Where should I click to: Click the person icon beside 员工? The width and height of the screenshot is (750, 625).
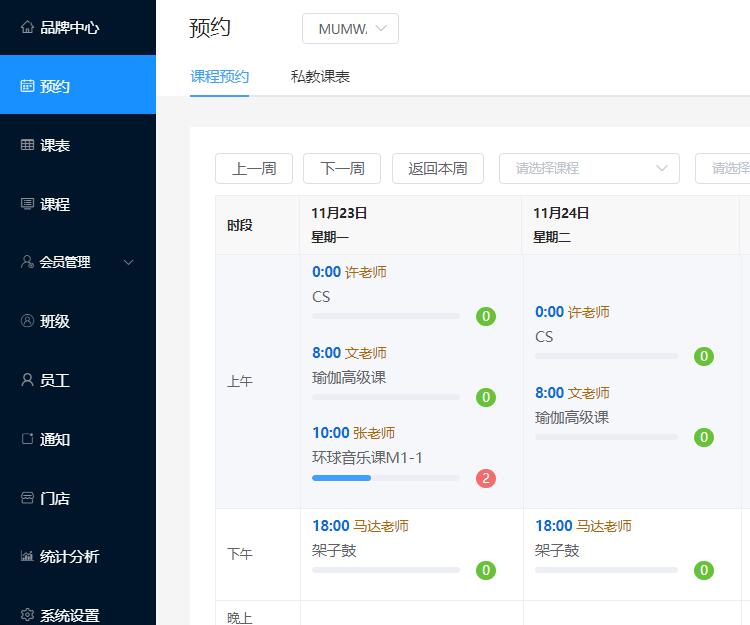tap(27, 380)
